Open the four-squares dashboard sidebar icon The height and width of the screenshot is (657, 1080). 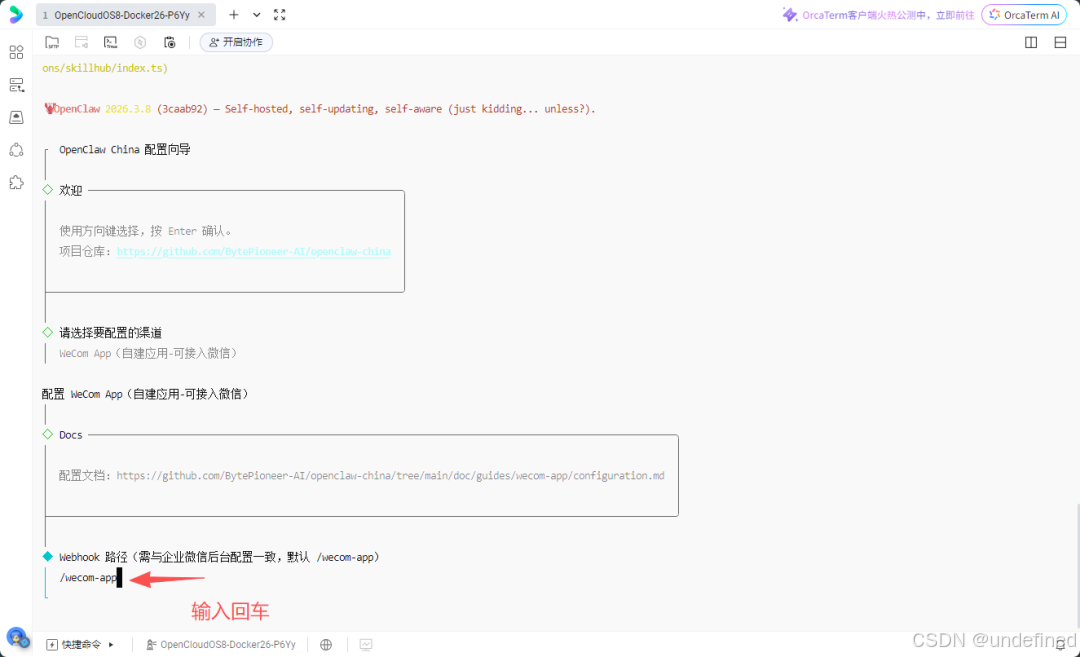click(17, 52)
